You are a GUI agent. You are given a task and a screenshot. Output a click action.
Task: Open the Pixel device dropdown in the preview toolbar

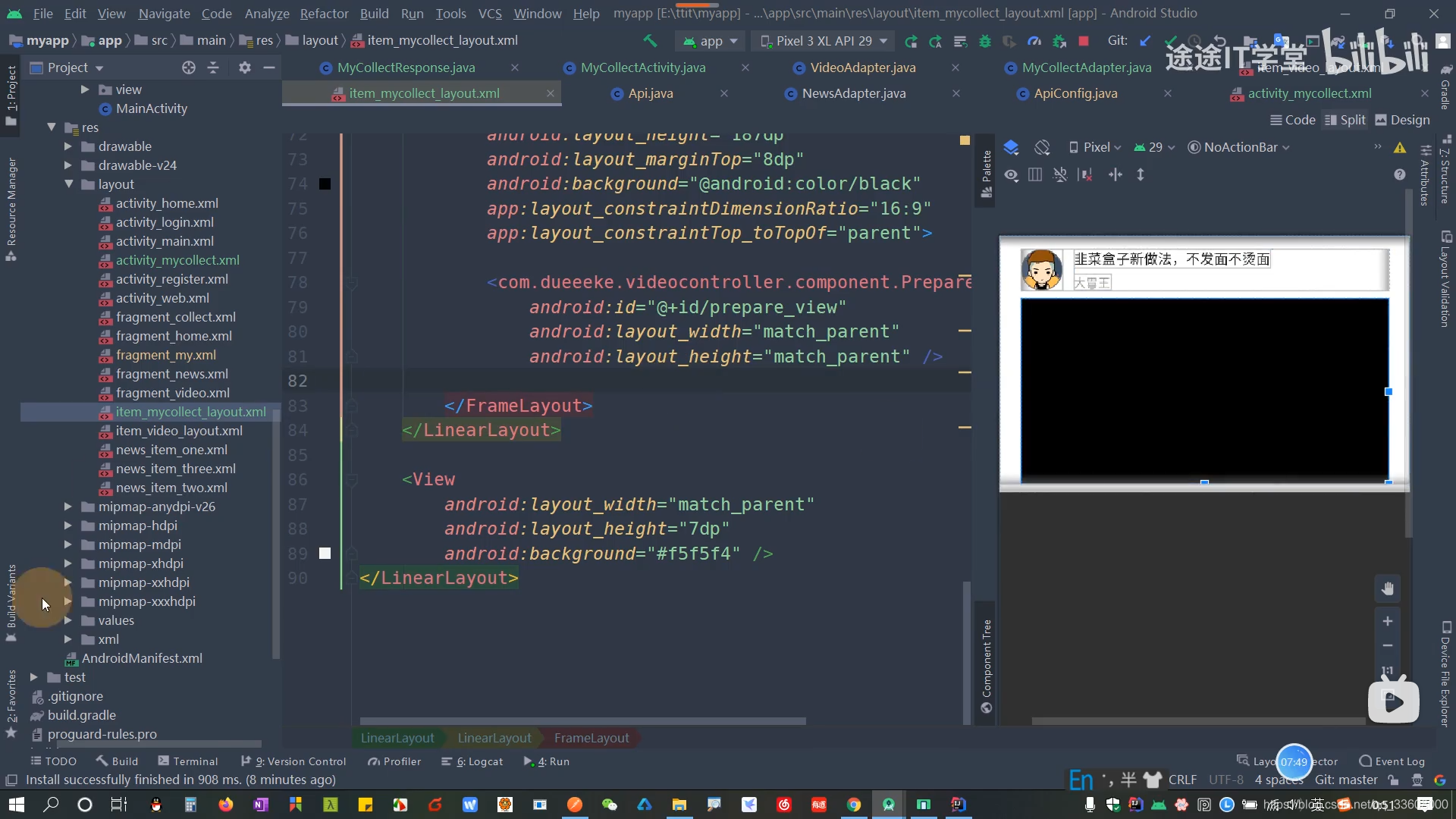click(1095, 147)
